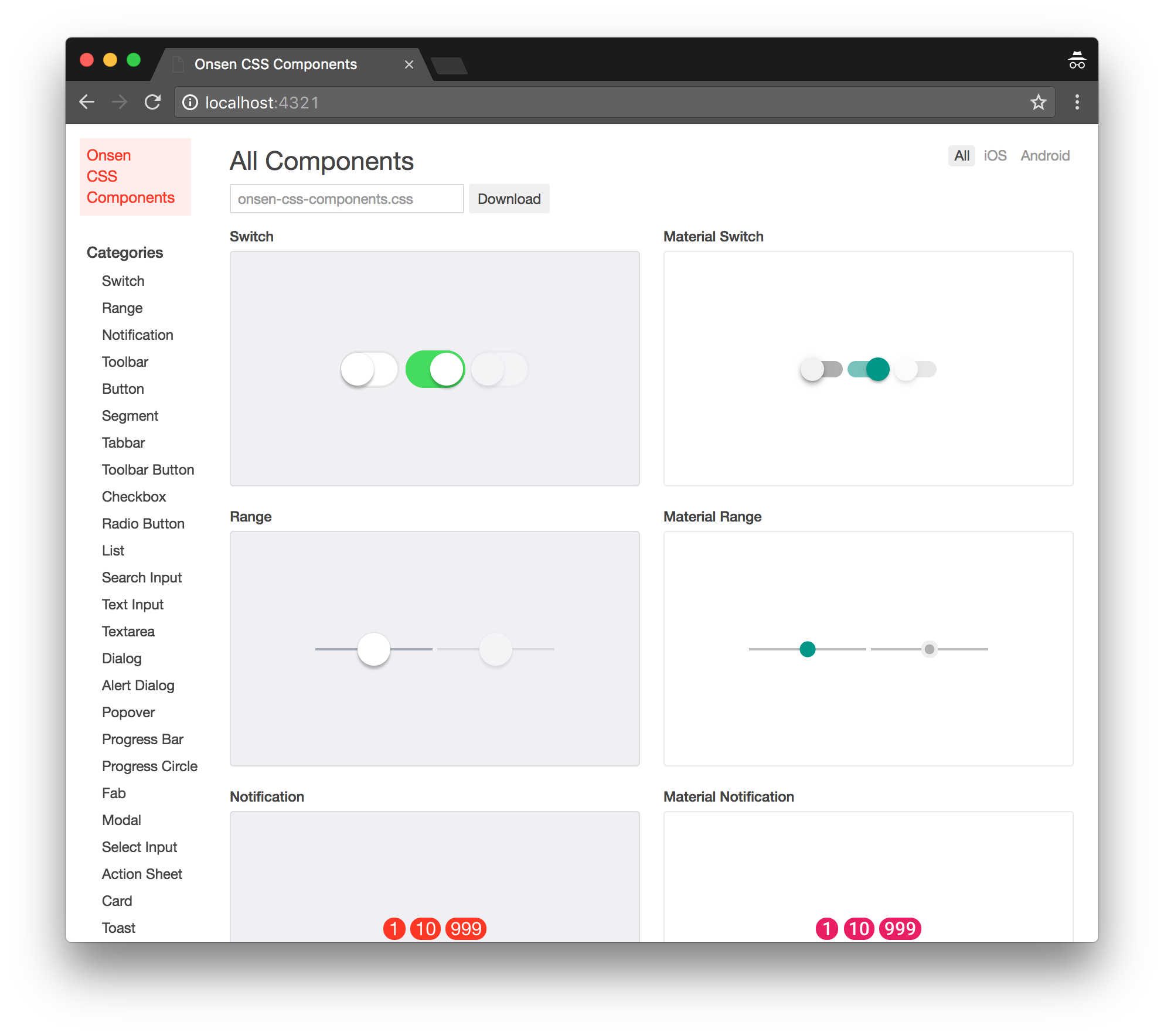Expand the Checkbox category item
Screen dimensions: 1164x1036
[133, 496]
